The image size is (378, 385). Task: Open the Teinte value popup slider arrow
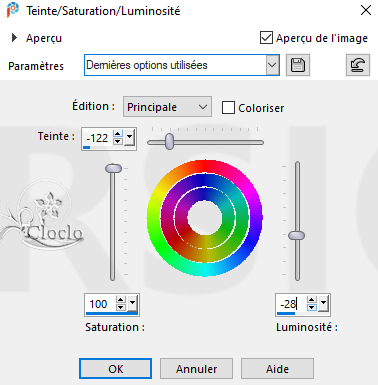[129, 137]
